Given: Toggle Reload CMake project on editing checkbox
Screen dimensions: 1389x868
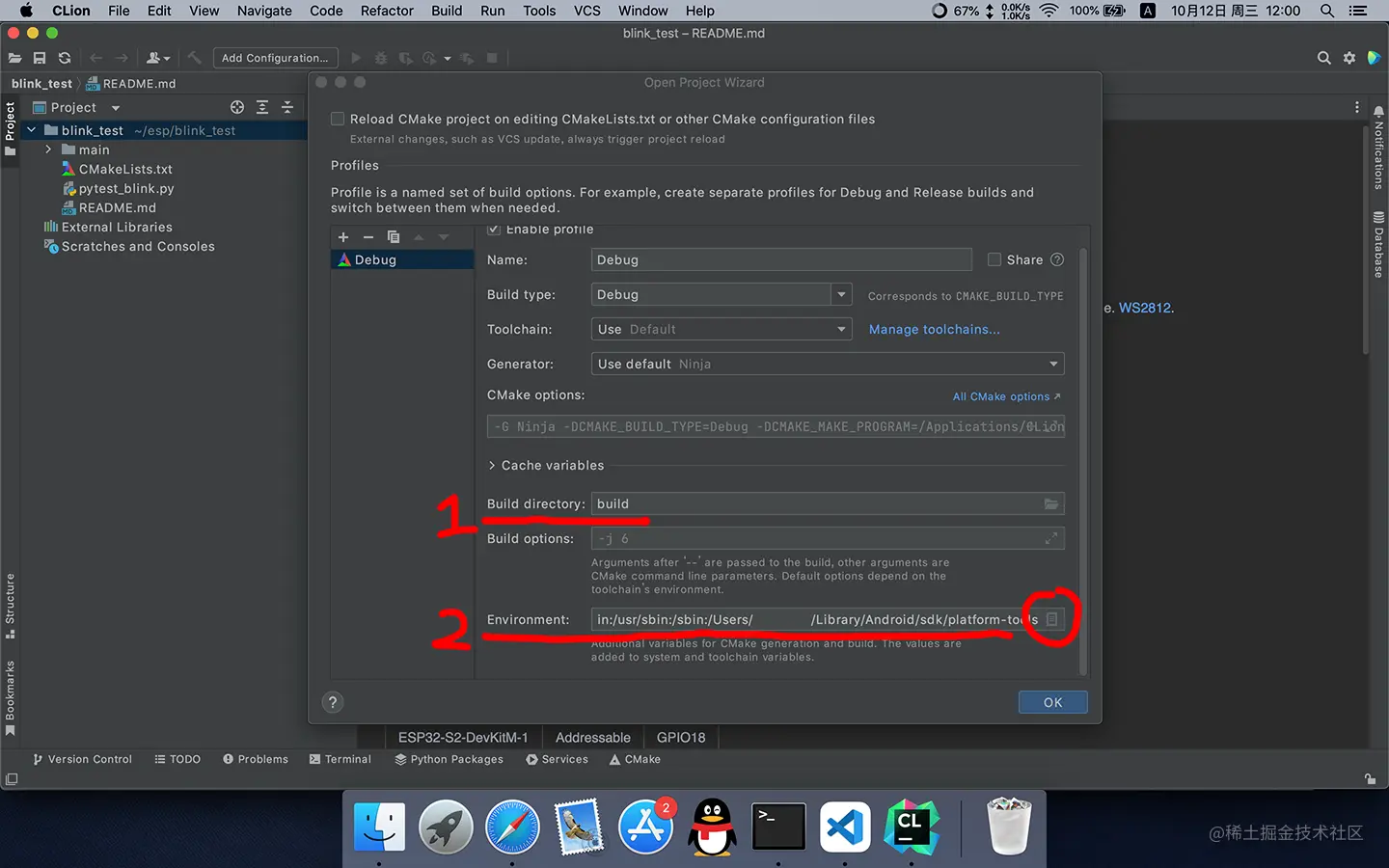Looking at the screenshot, I should [x=338, y=119].
